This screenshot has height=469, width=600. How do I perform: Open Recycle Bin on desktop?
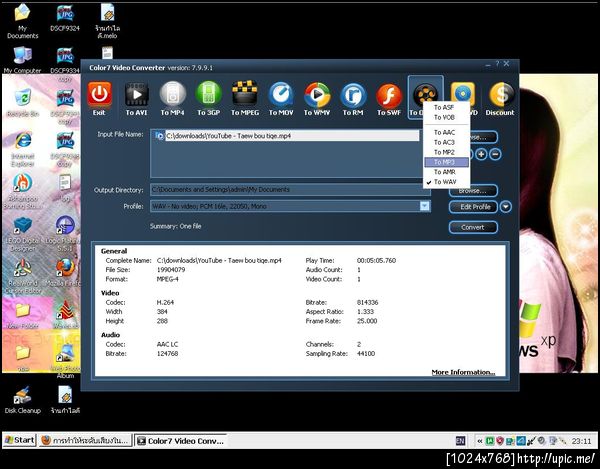coord(22,103)
